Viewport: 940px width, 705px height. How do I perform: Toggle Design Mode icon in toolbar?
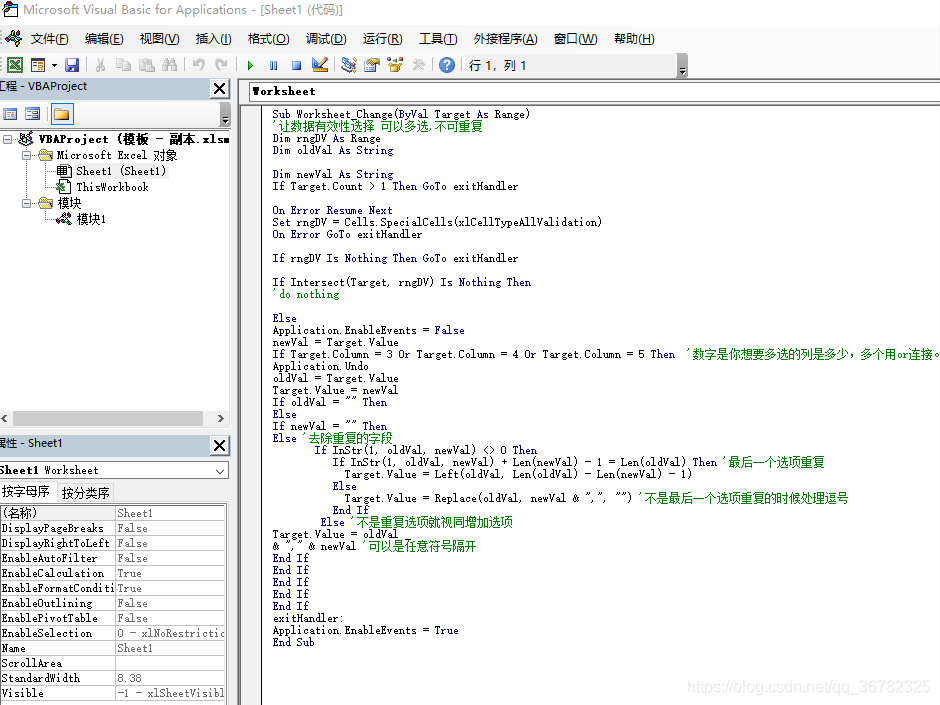click(320, 65)
